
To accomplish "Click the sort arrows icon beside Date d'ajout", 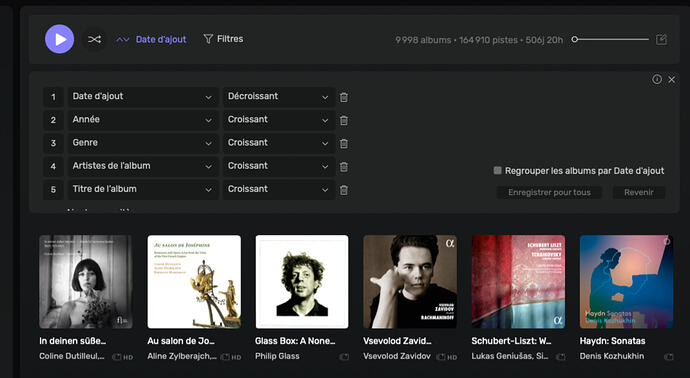I will 123,40.
